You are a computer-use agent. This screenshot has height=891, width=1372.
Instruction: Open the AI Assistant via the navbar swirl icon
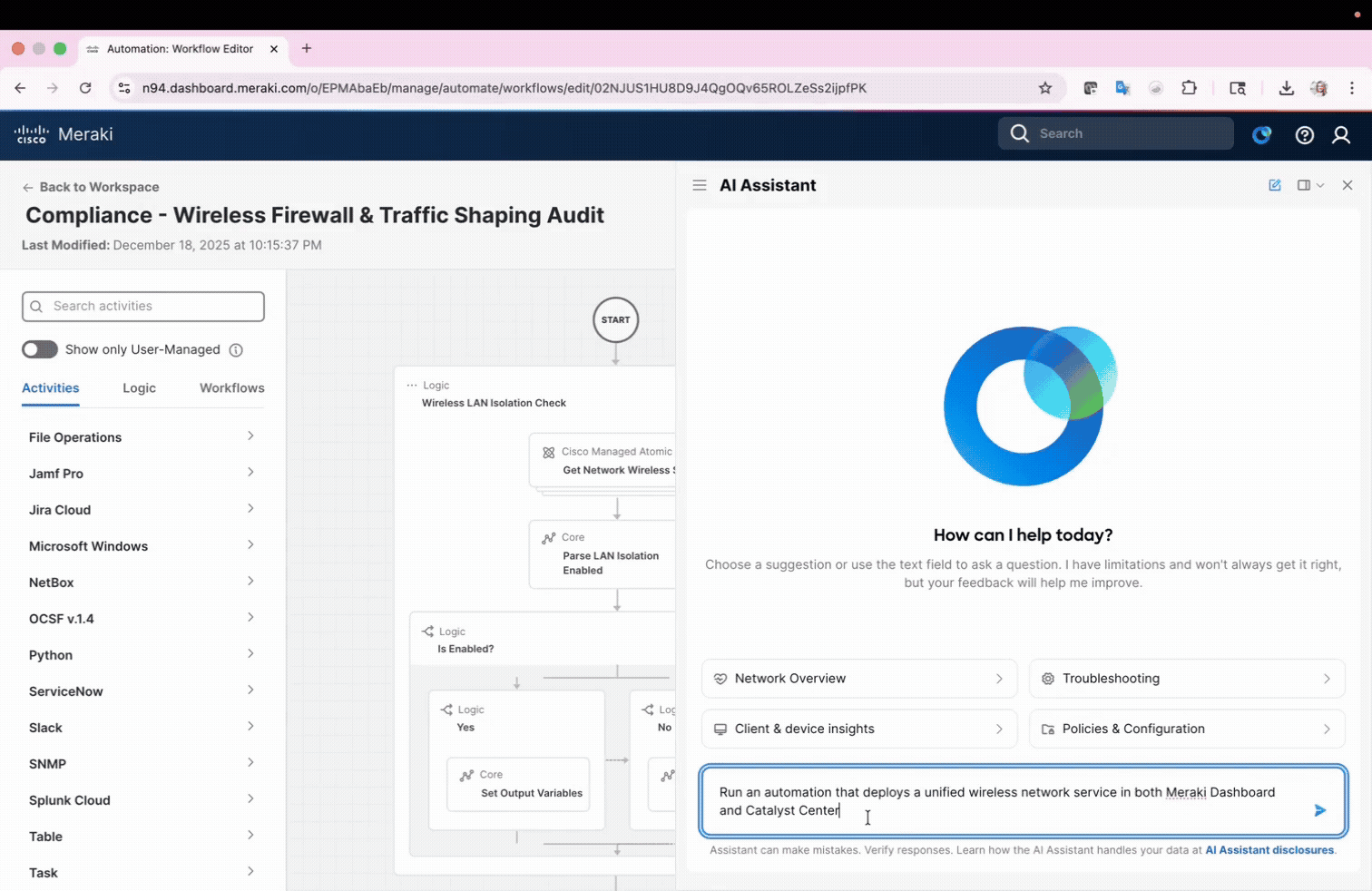(x=1261, y=134)
